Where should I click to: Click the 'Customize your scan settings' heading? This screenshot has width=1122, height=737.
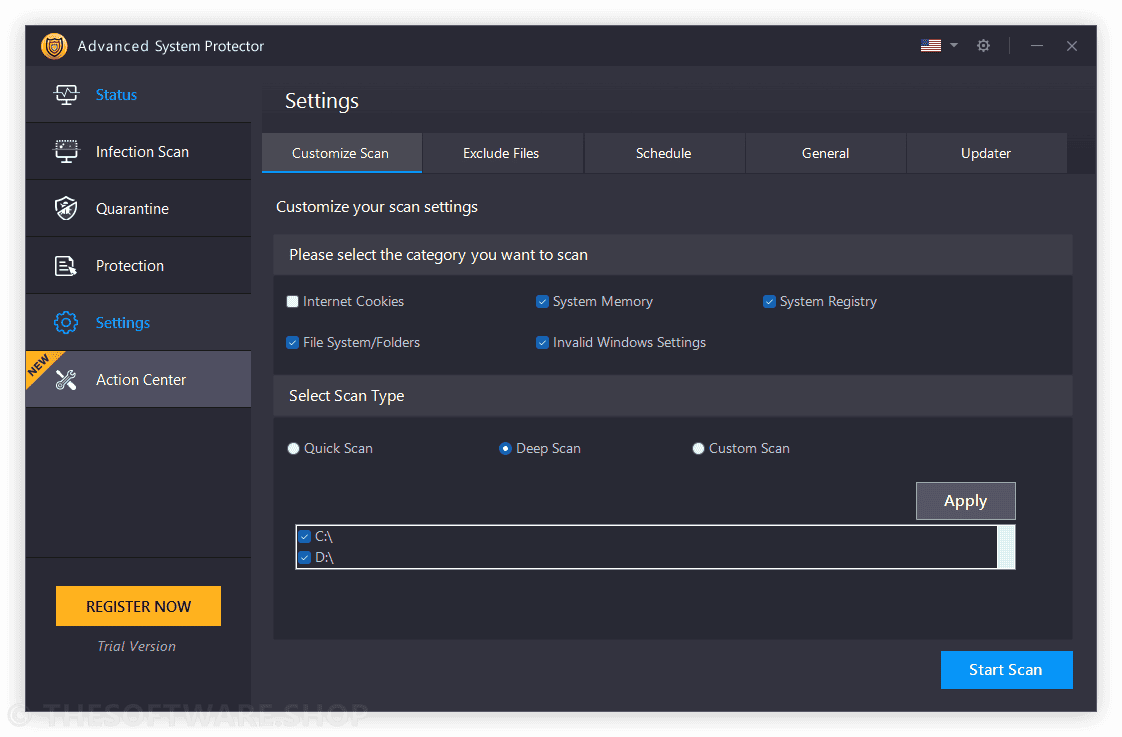point(377,207)
